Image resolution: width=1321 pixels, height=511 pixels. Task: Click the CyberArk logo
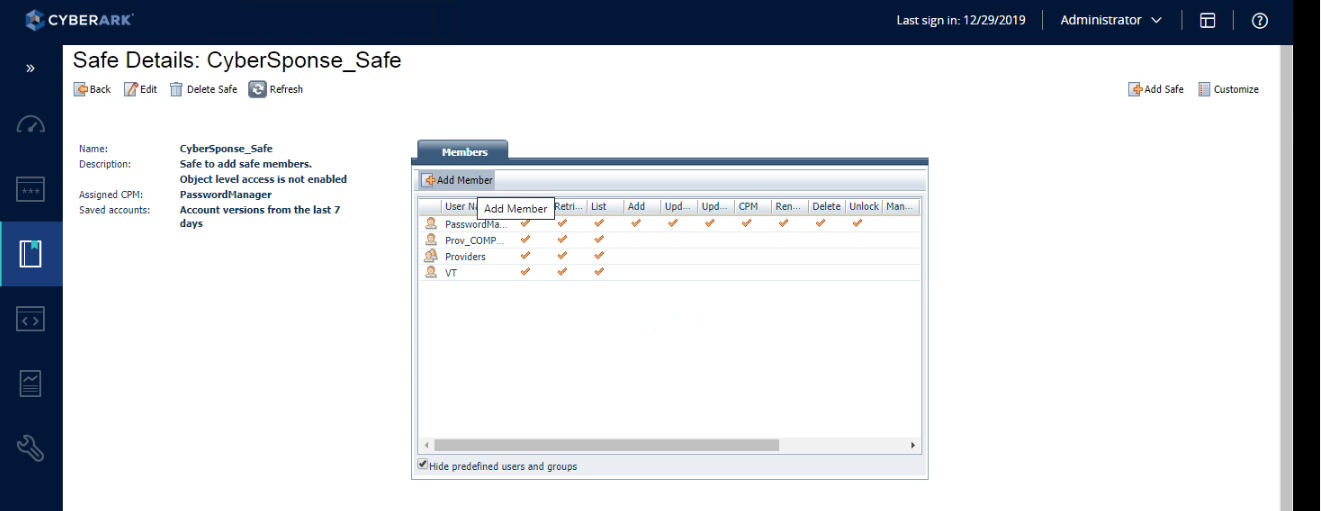79,20
